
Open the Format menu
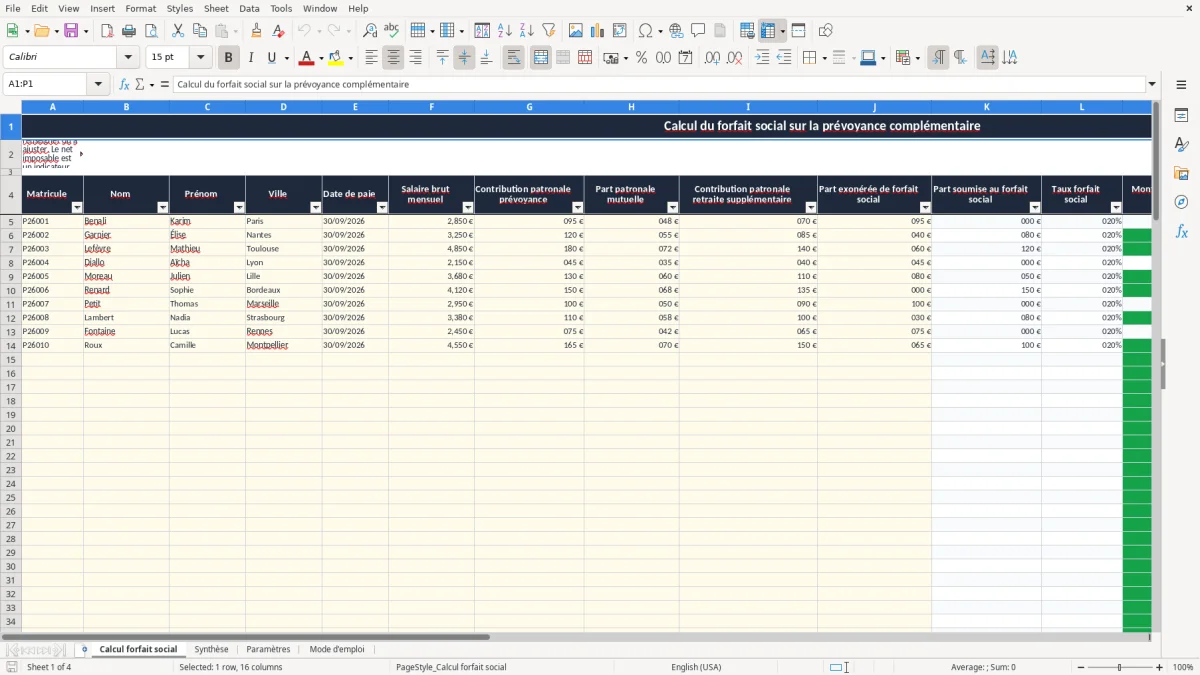141,8
